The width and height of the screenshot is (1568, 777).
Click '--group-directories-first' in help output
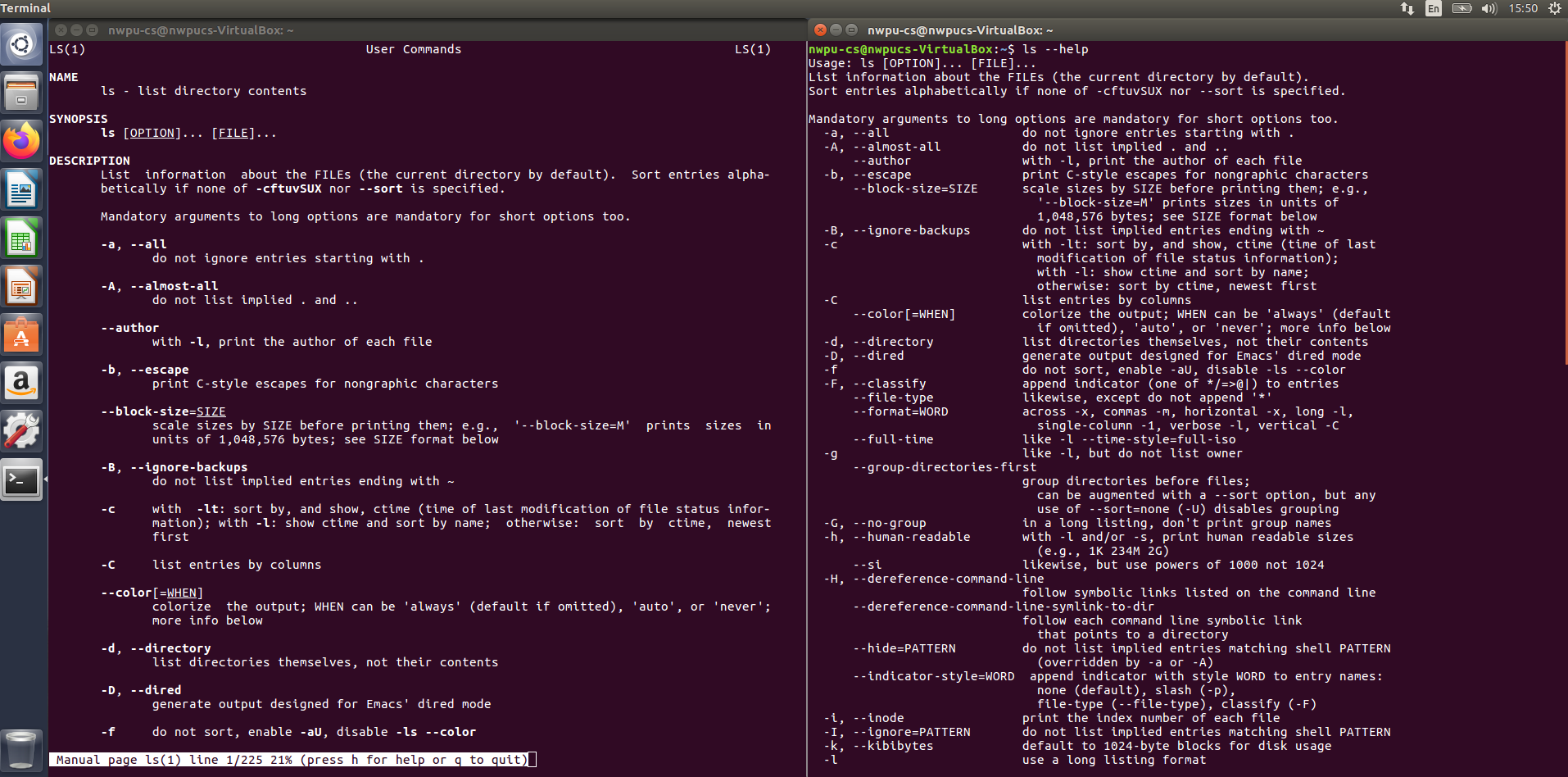pos(945,467)
